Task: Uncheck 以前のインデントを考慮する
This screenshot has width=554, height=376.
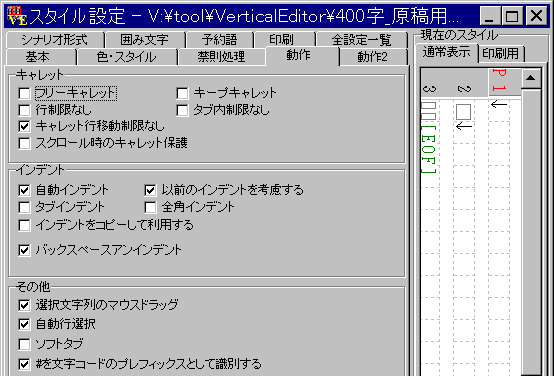Action: (150, 190)
